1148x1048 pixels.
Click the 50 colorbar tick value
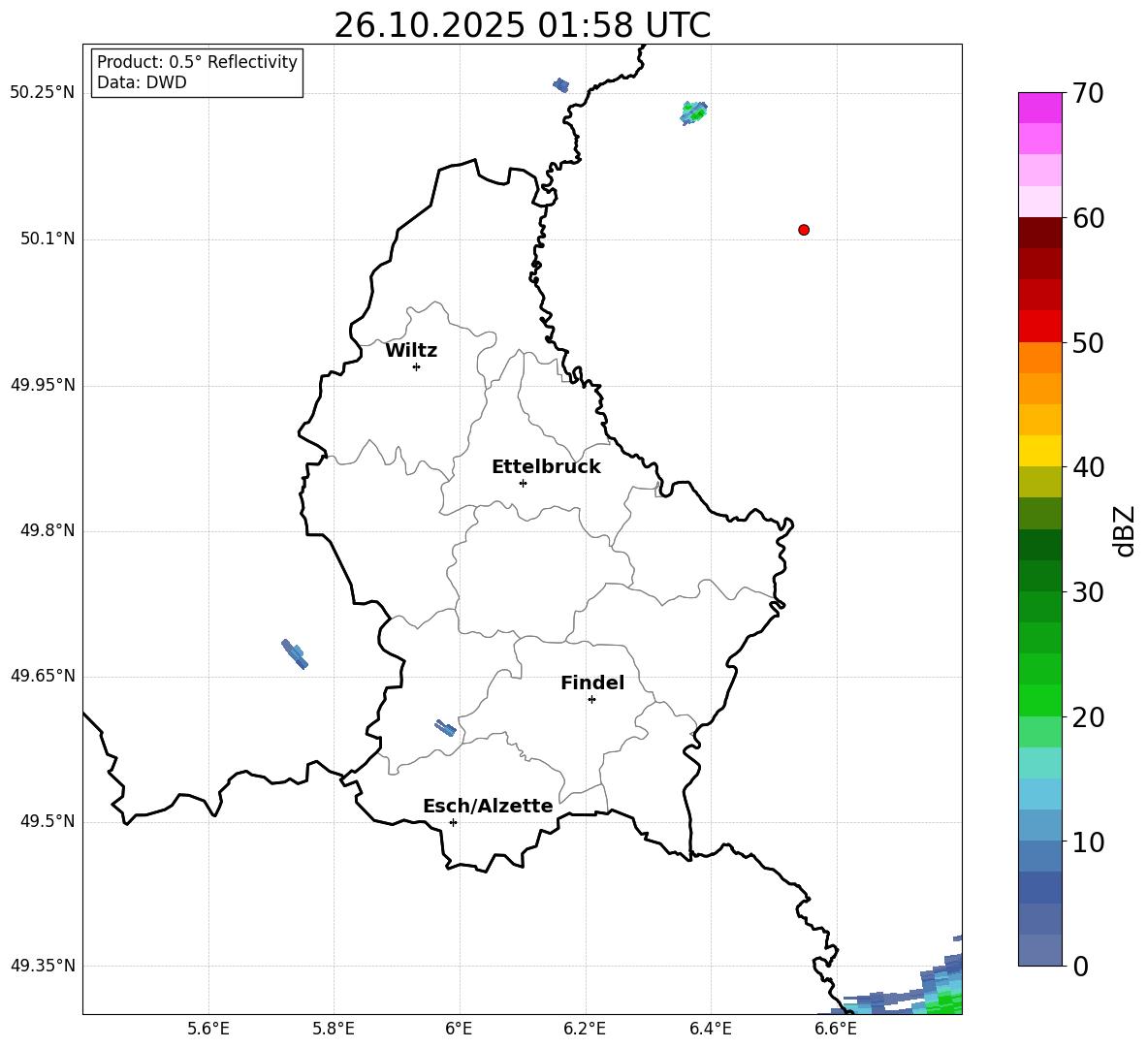coord(1088,343)
